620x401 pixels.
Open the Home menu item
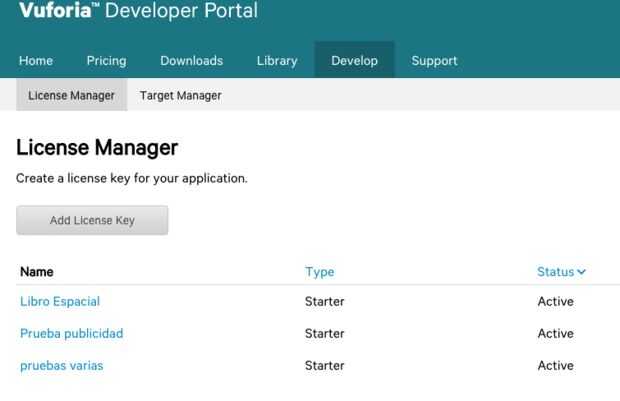[x=36, y=61]
